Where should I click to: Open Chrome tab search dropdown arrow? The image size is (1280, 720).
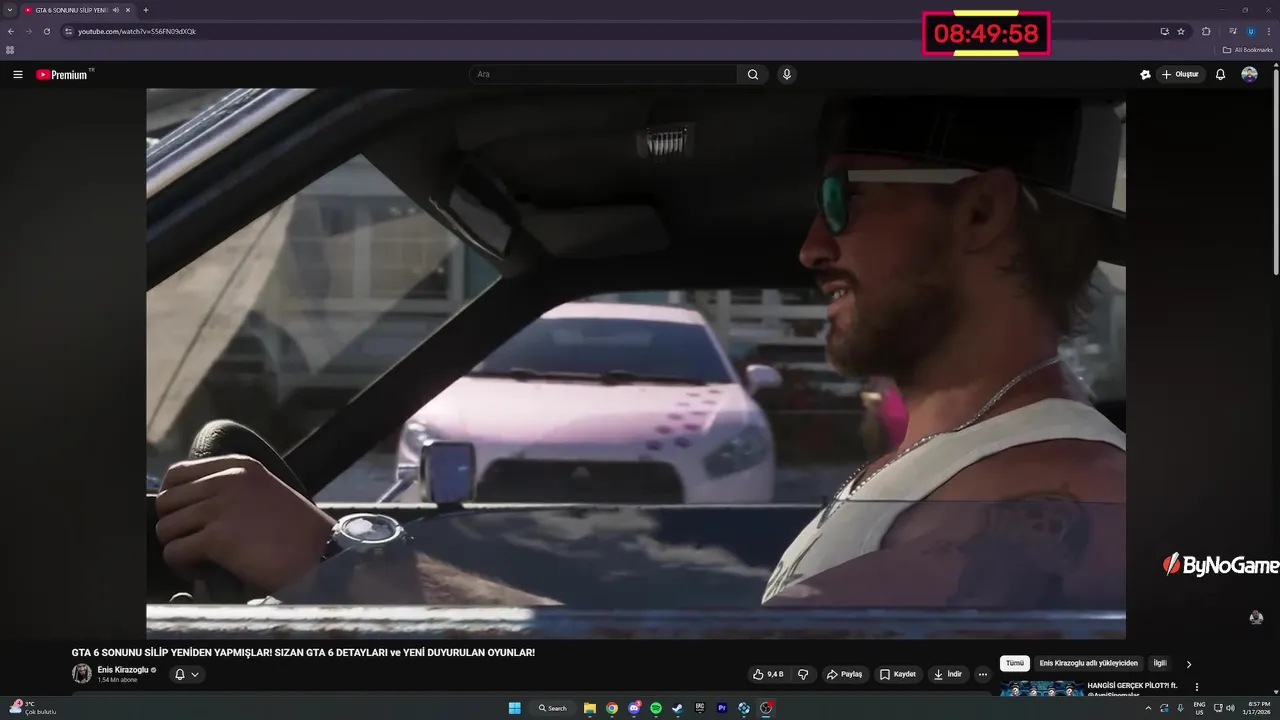click(9, 10)
